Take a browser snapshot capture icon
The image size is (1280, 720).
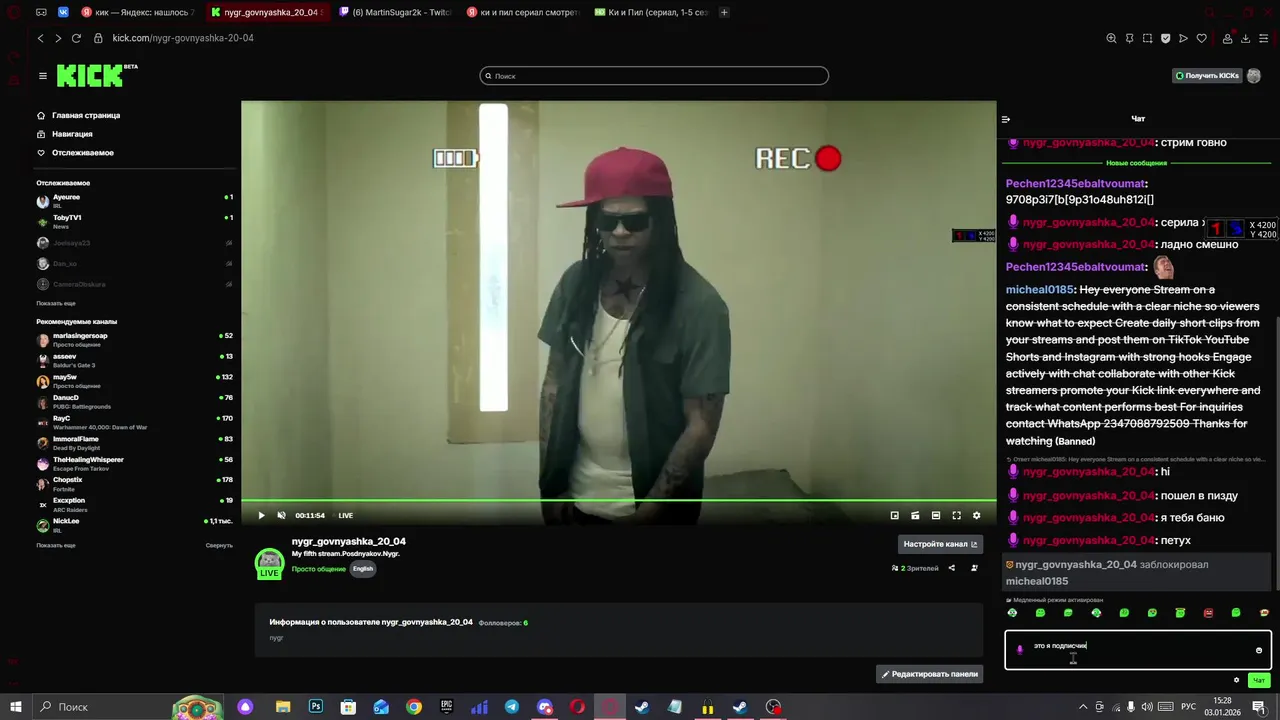click(x=1147, y=38)
